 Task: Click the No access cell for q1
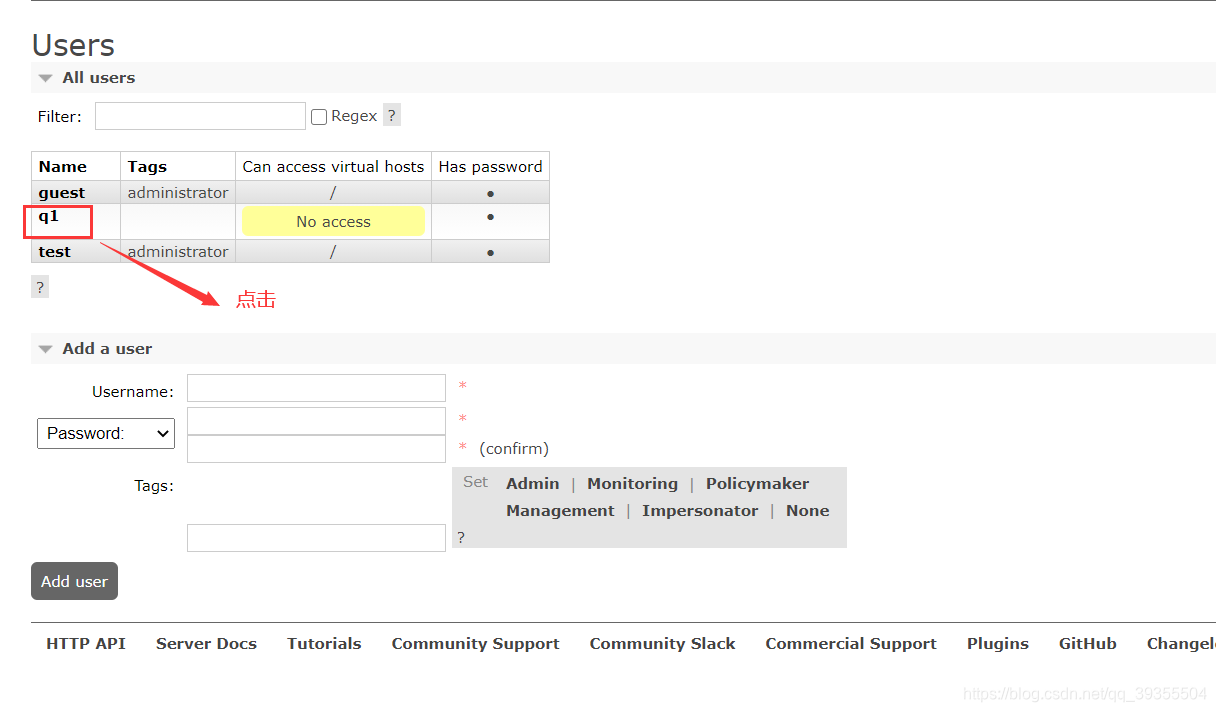(x=333, y=222)
